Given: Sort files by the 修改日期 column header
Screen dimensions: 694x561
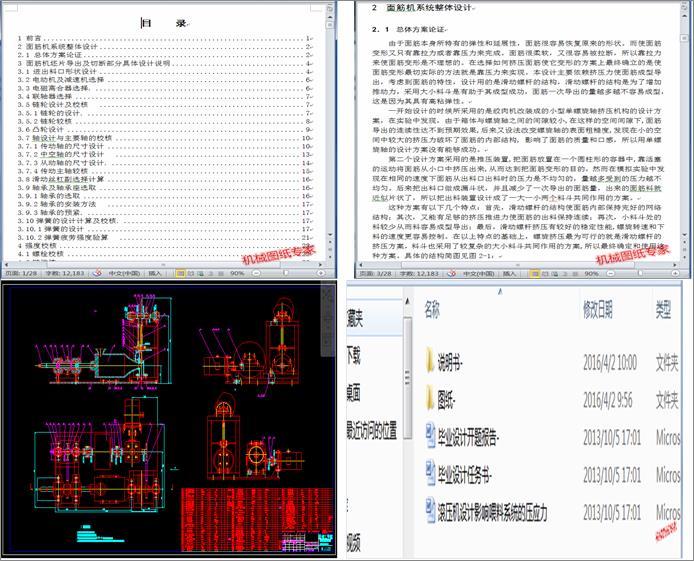Looking at the screenshot, I should coord(598,310).
